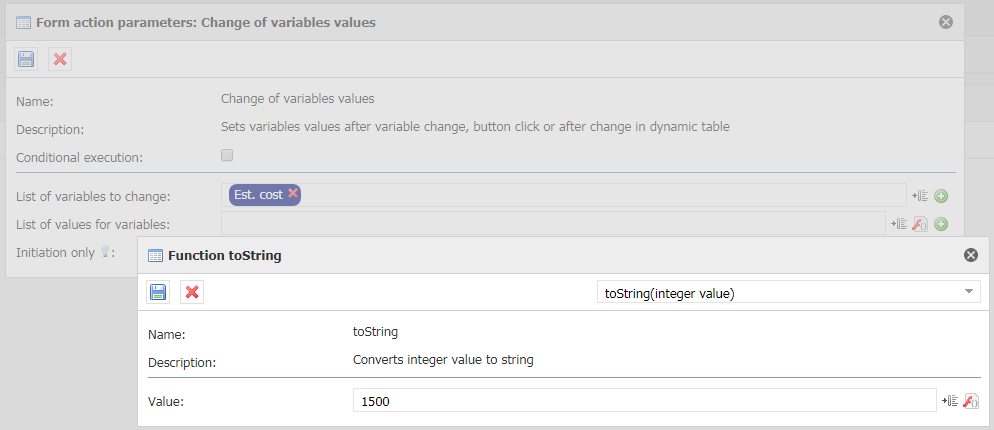Open the function editor beside the Value field
The width and height of the screenshot is (994, 430).
(971, 401)
